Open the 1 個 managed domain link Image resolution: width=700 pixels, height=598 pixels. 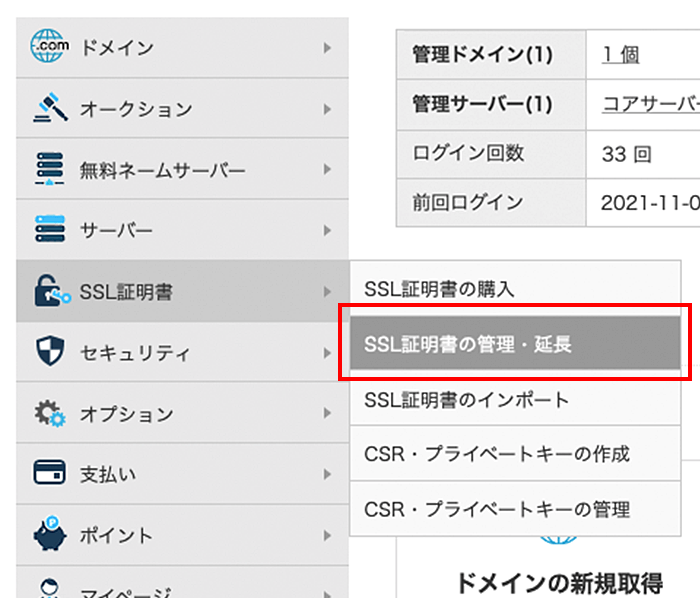tap(620, 55)
